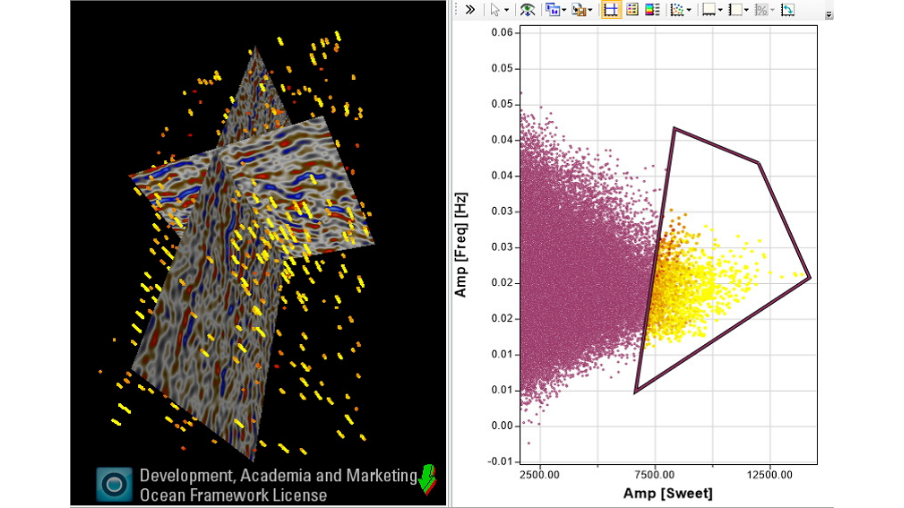Open the window layout dropdown arrow
This screenshot has height=508, width=904.
564,11
